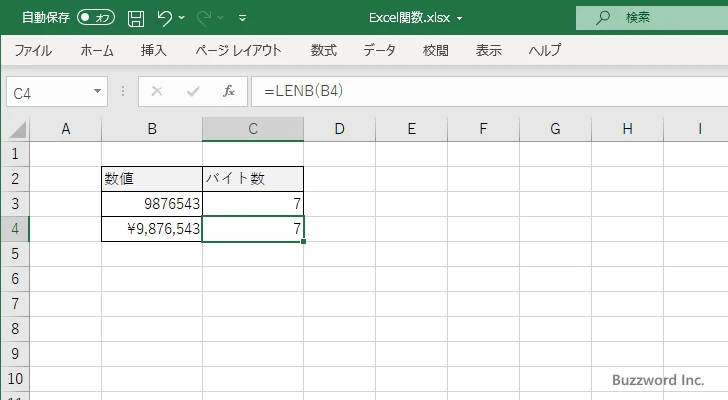Select row 1 header
This screenshot has height=400, width=728.
click(x=15, y=154)
